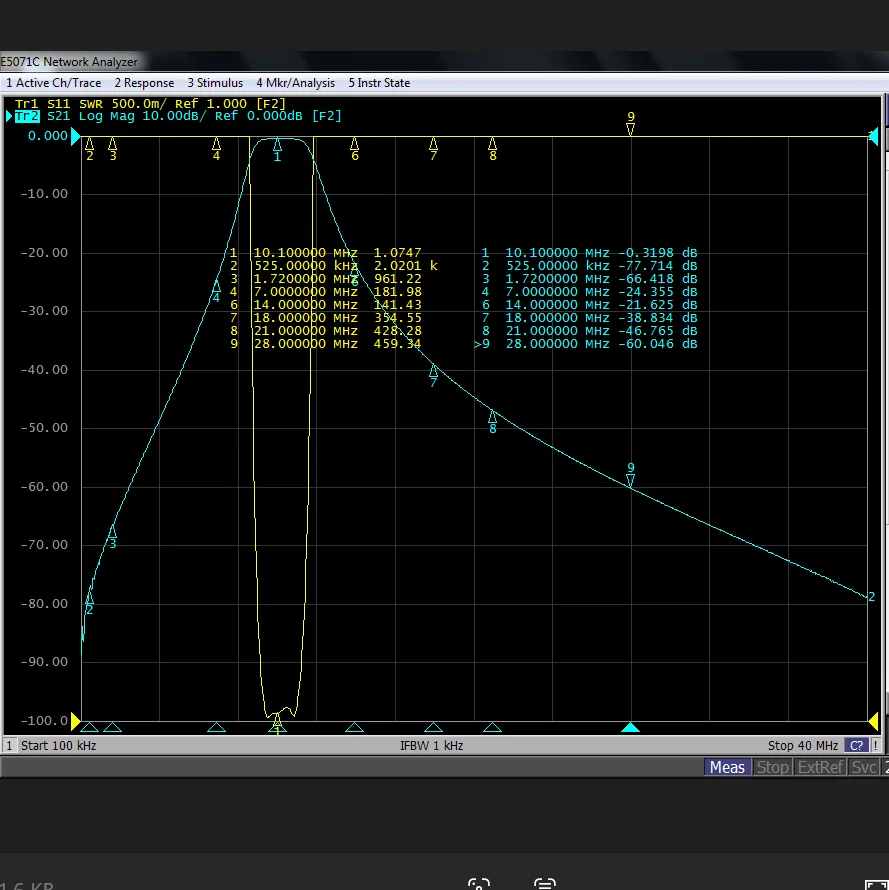The image size is (889, 890).
Task: Click yellow marker 4 at top of graph
Action: coord(216,149)
